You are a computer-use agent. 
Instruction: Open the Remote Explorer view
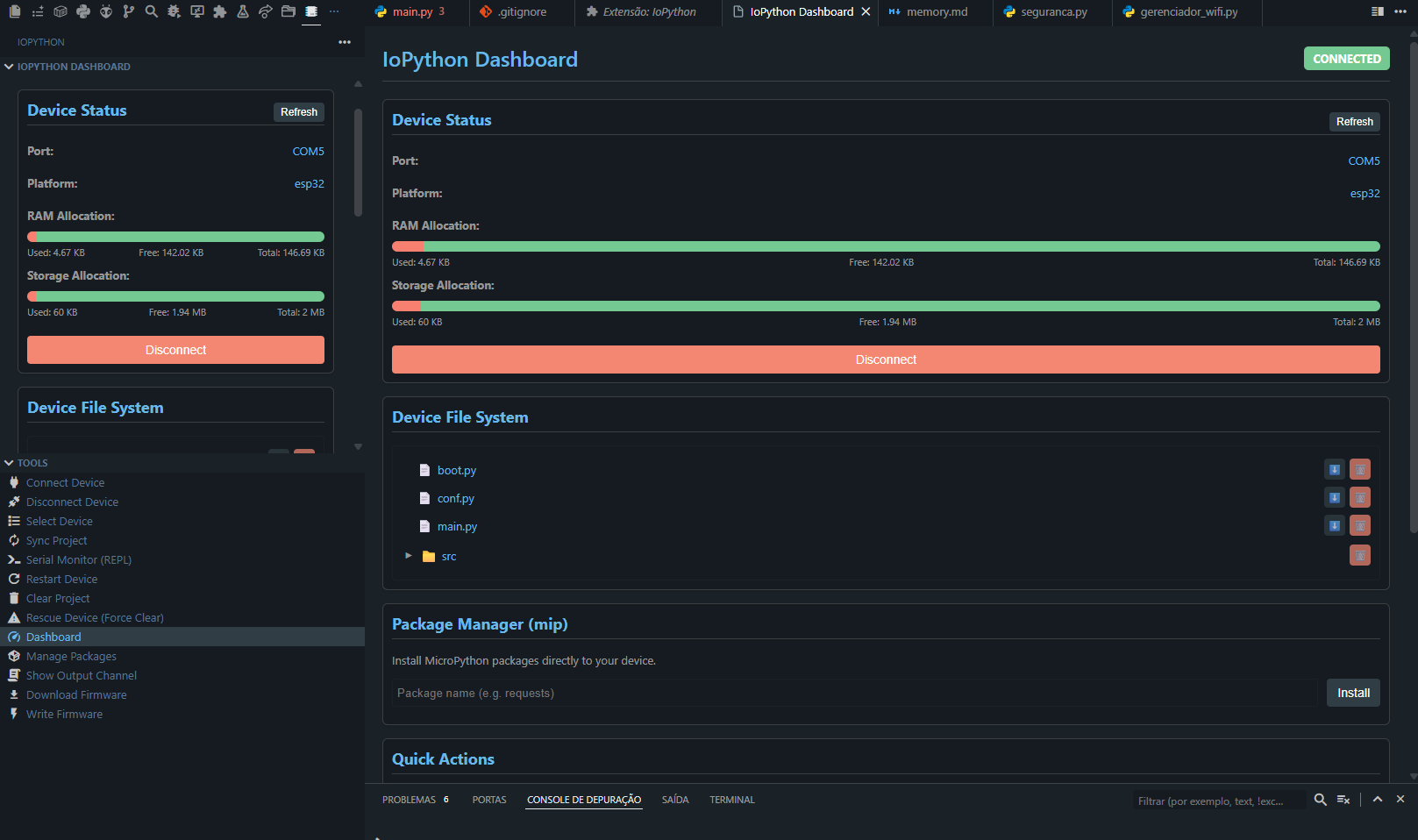click(197, 11)
